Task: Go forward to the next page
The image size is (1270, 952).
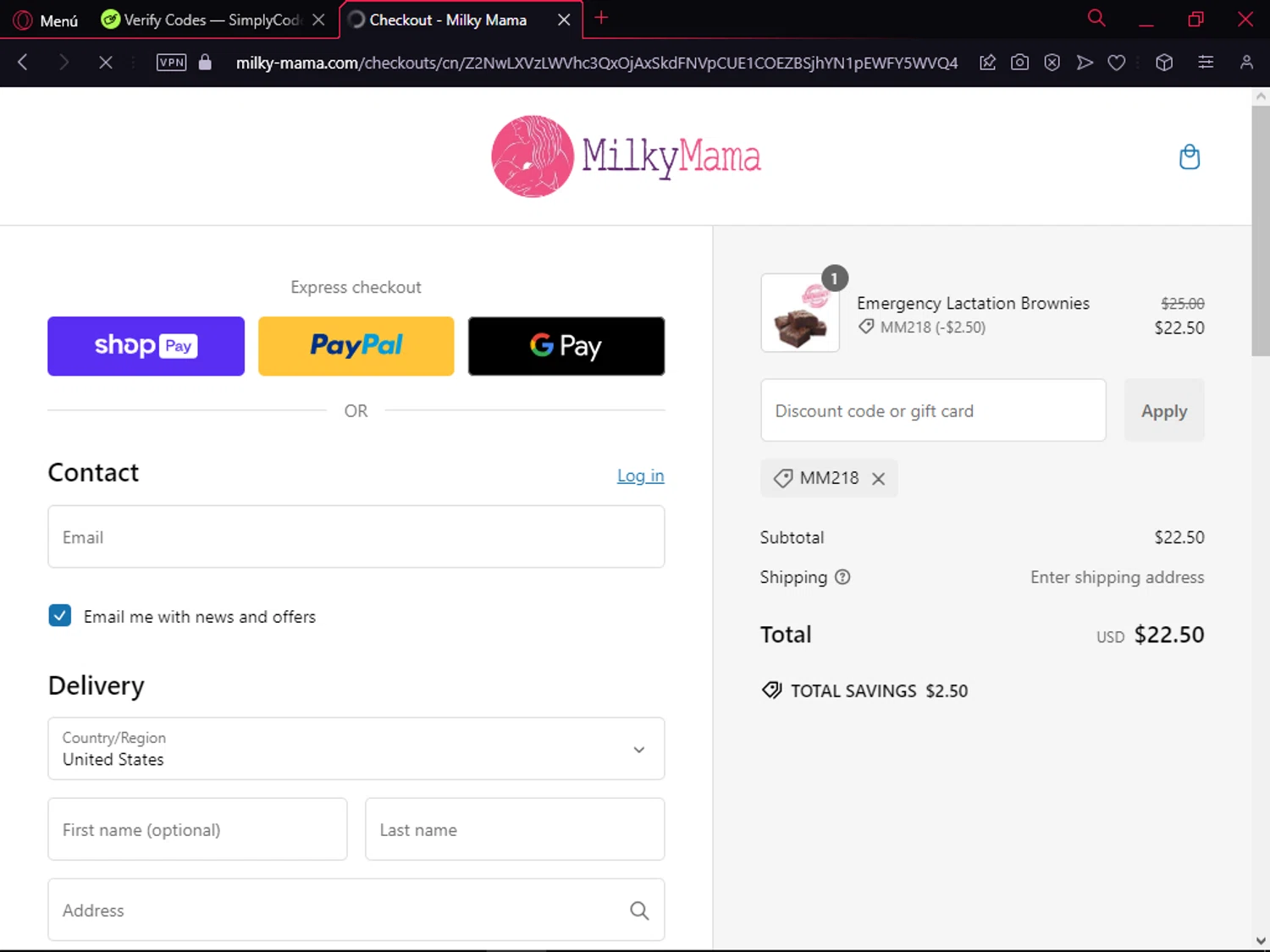Action: pyautogui.click(x=63, y=62)
